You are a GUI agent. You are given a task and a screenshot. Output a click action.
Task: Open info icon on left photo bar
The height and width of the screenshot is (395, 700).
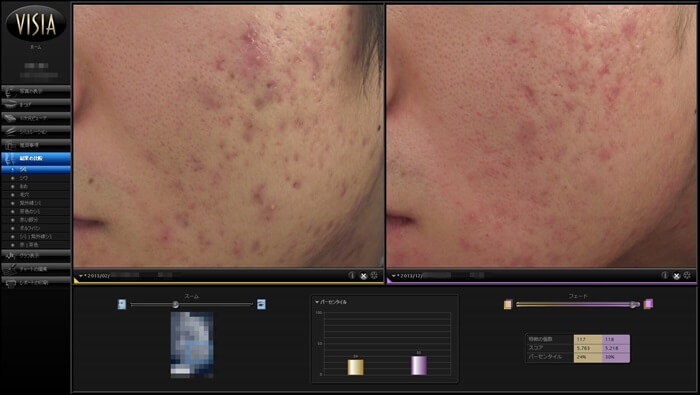pos(352,275)
